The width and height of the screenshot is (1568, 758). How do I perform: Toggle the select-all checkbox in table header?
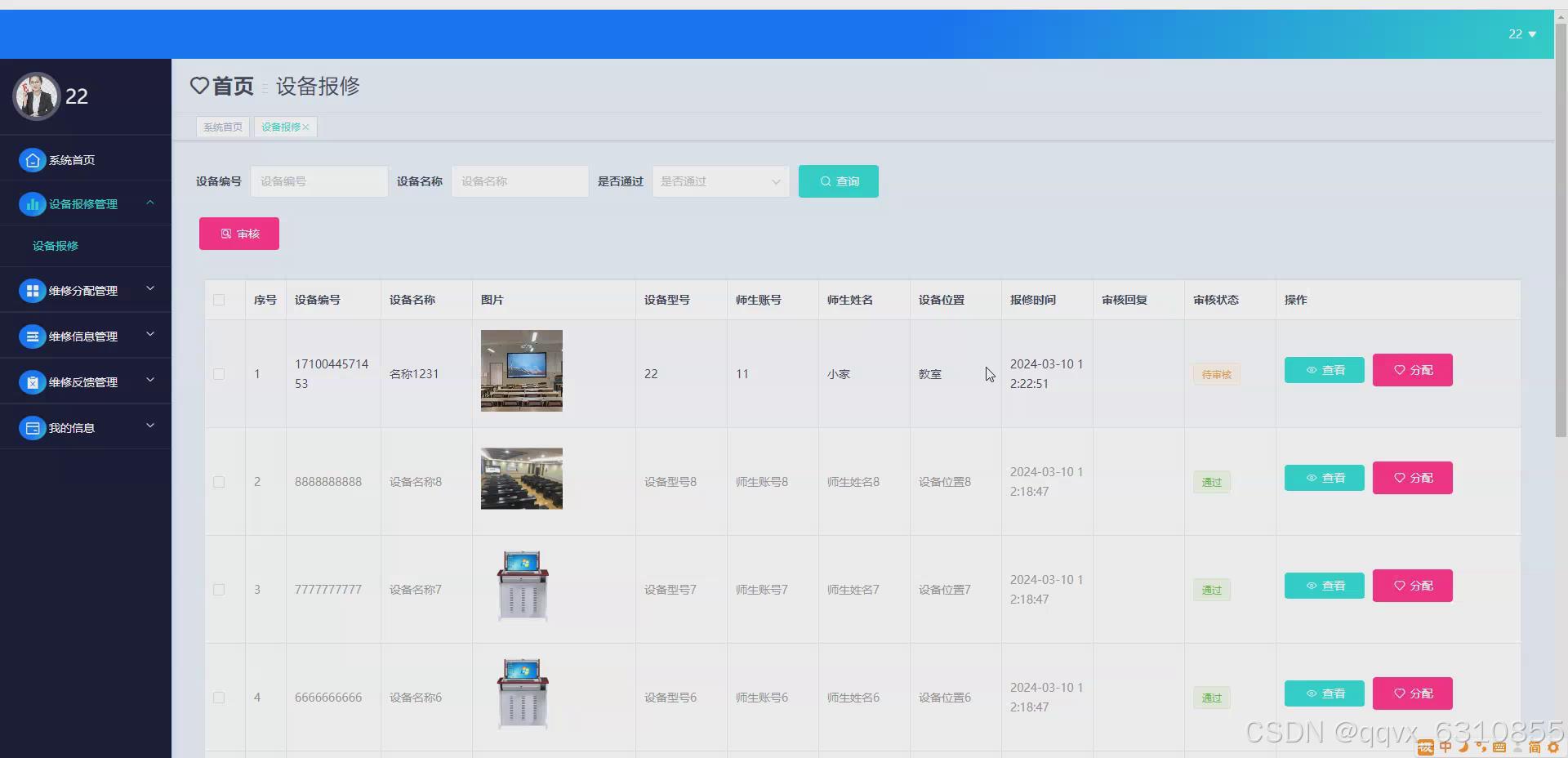(x=219, y=300)
